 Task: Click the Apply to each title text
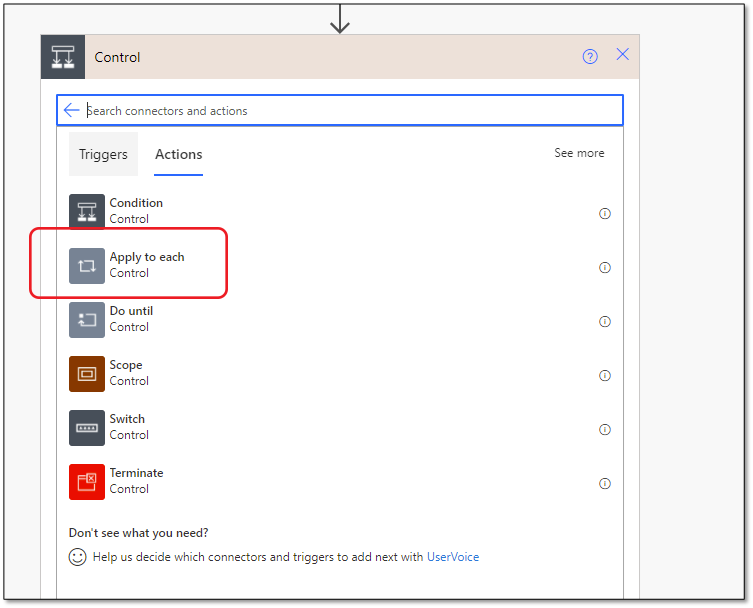click(147, 257)
